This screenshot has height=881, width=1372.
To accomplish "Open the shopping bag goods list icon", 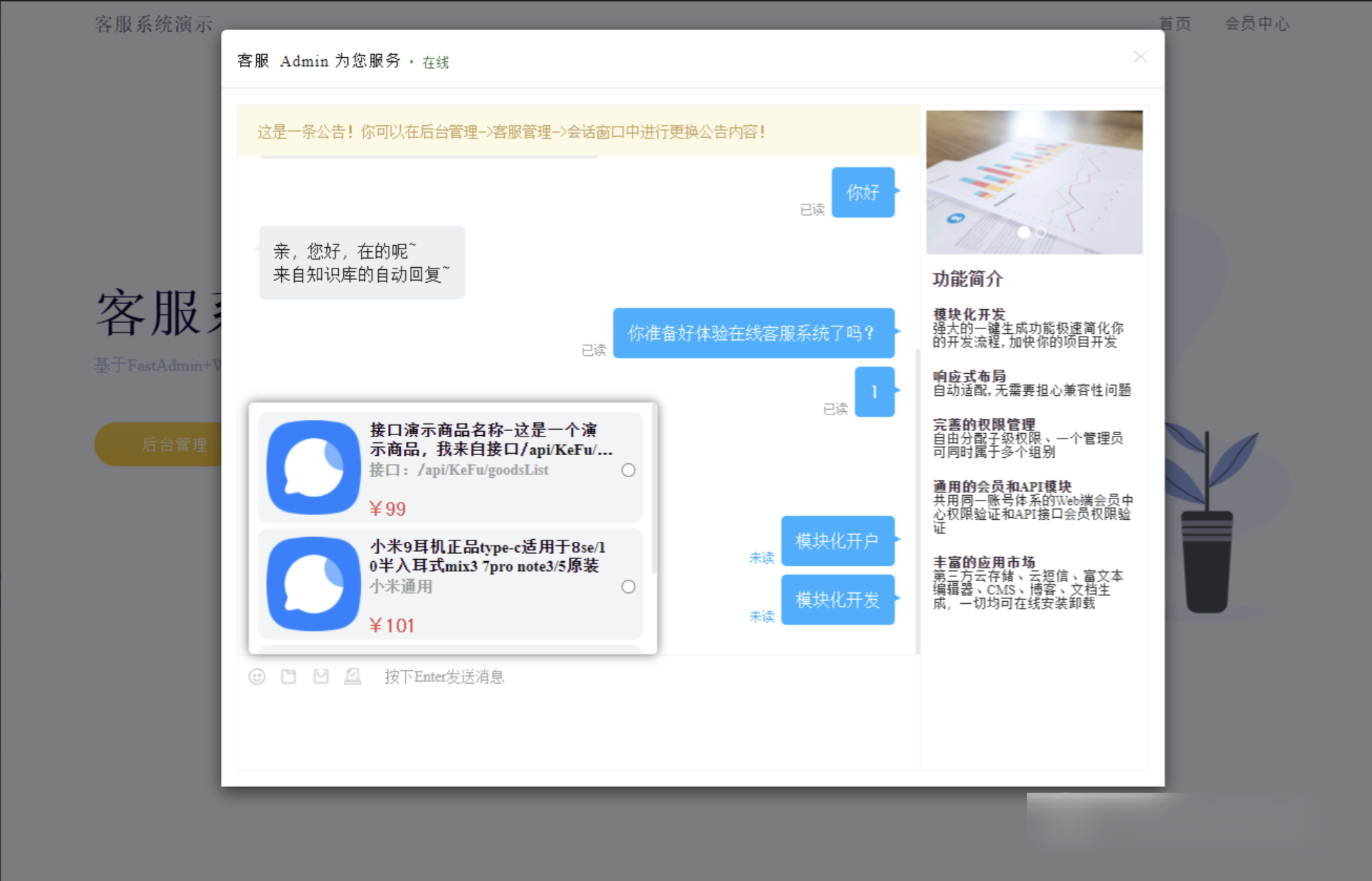I will 321,676.
